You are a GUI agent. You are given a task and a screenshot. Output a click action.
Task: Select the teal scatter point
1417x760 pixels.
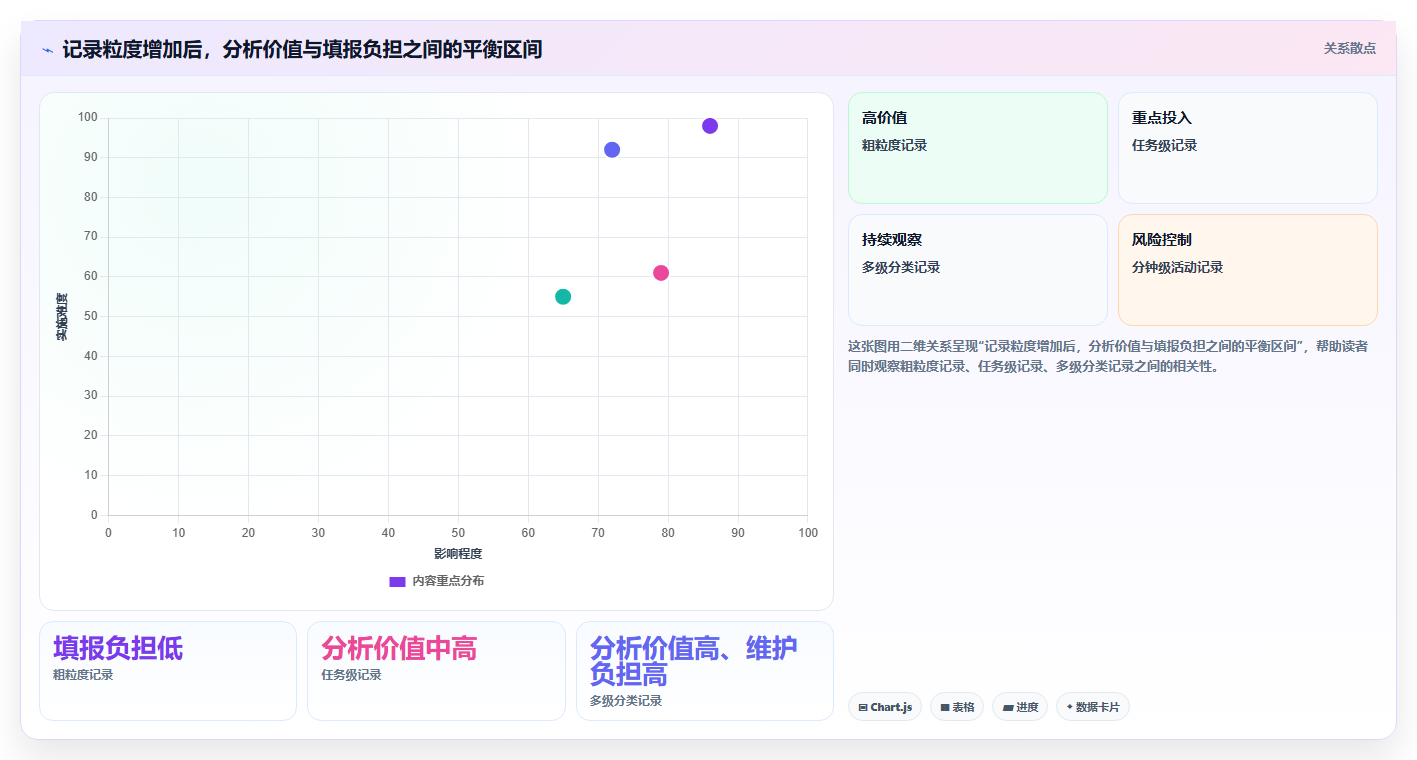563,297
